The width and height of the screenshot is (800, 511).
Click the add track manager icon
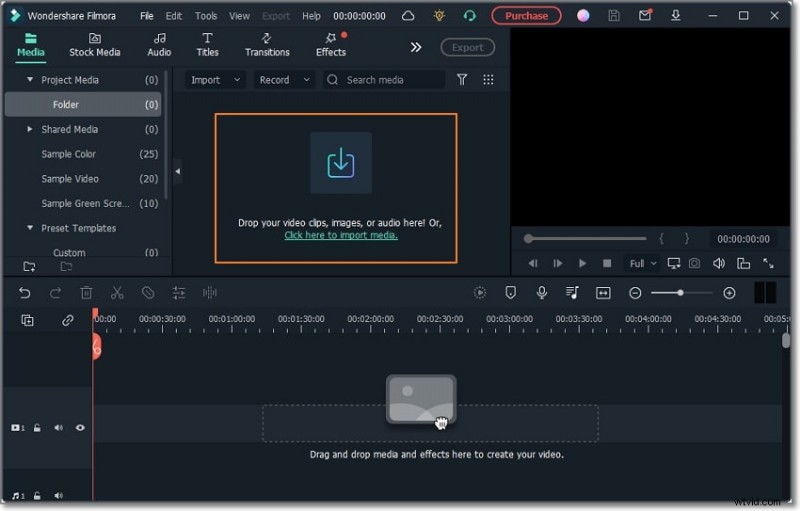[28, 320]
